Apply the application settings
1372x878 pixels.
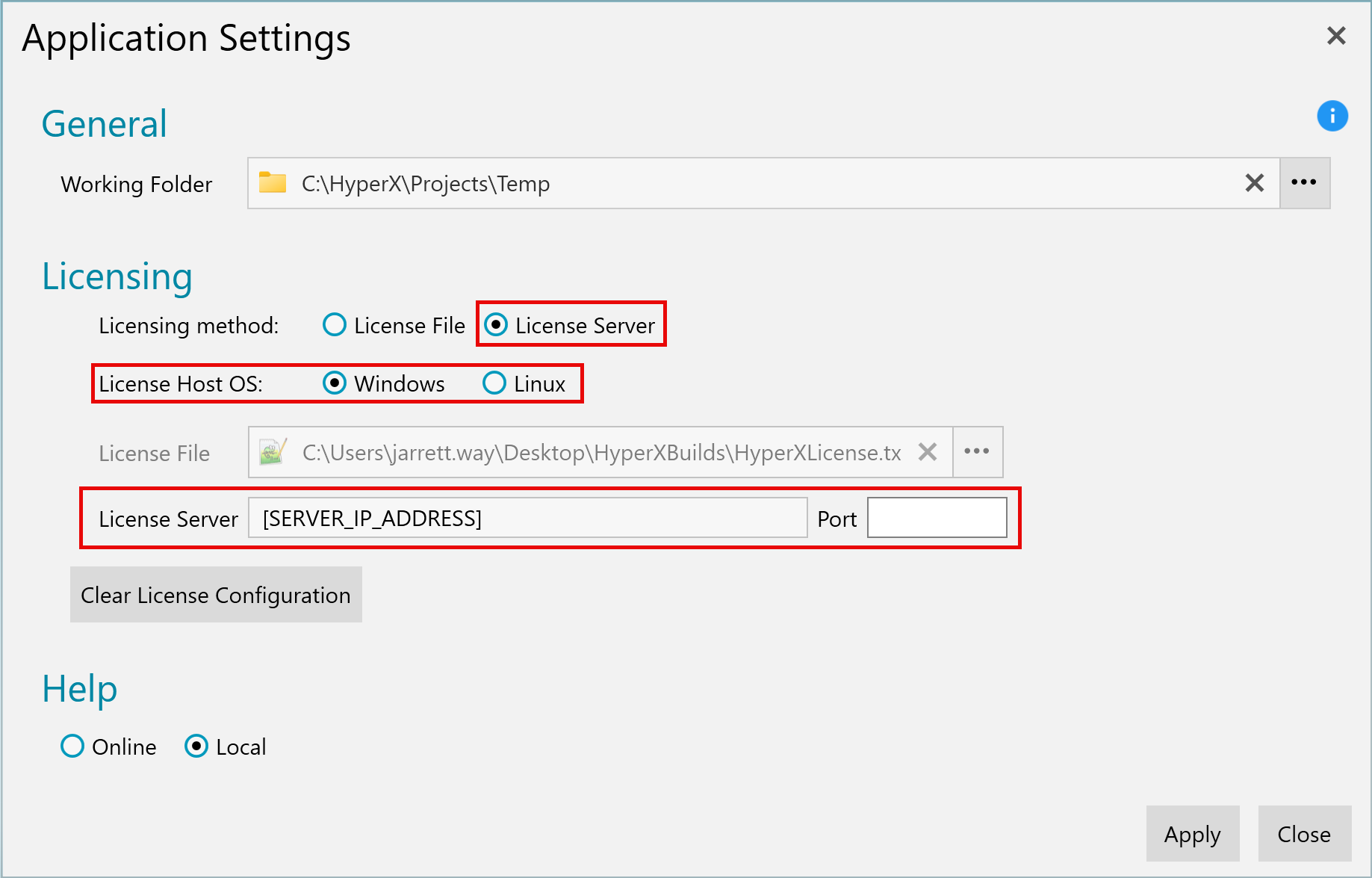pyautogui.click(x=1193, y=834)
